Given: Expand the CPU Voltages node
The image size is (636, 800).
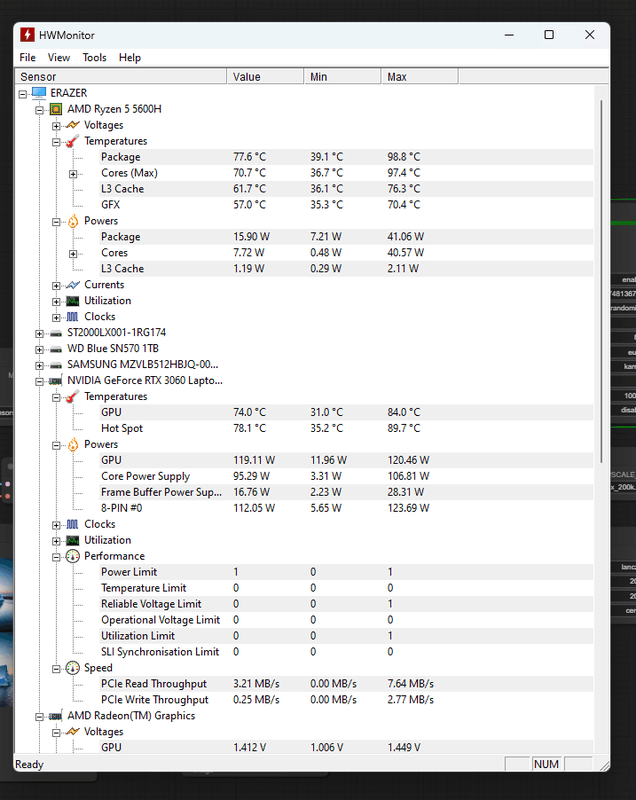Looking at the screenshot, I should (56, 126).
